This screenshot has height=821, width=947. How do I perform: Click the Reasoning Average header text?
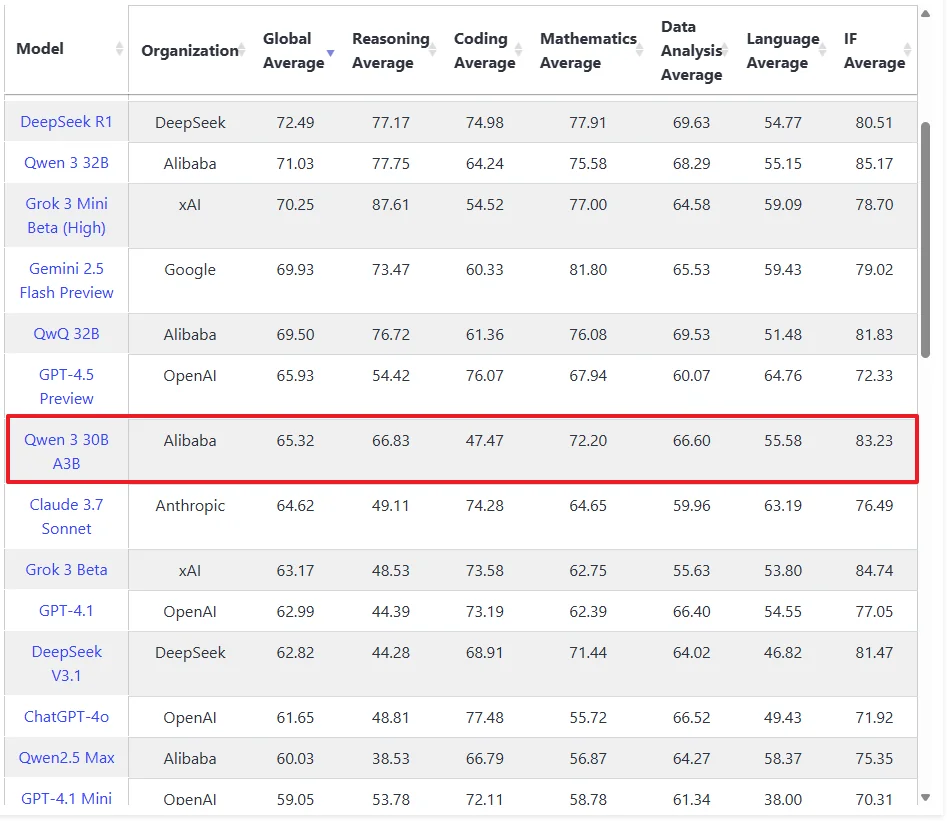tap(390, 50)
